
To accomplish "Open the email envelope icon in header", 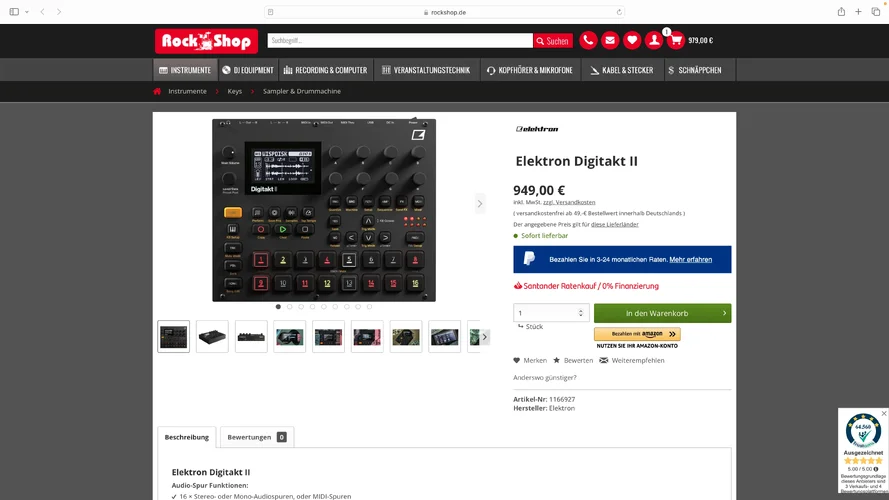I will [610, 41].
